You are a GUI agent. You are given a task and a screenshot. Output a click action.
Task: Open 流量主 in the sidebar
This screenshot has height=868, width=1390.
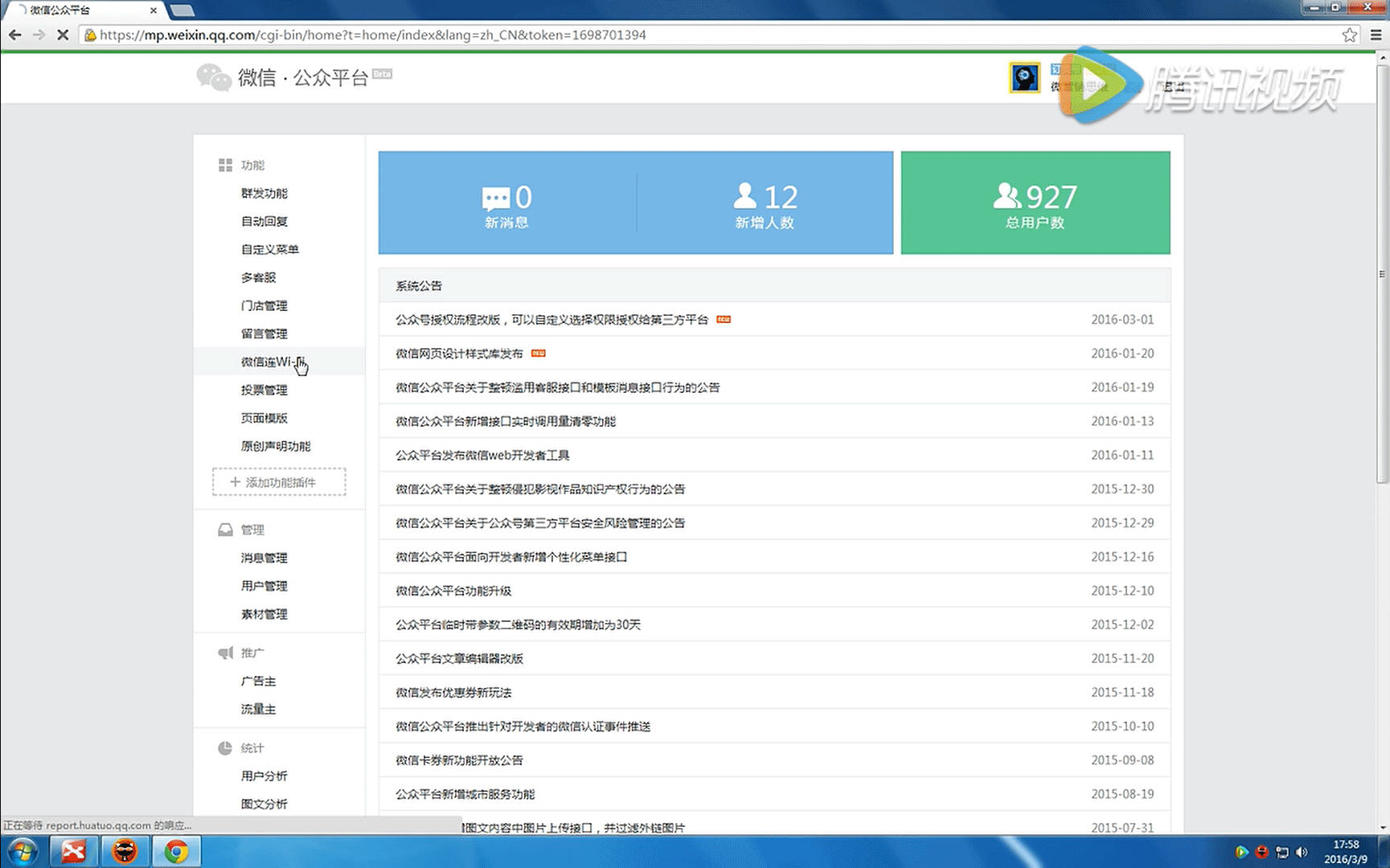pyautogui.click(x=258, y=709)
